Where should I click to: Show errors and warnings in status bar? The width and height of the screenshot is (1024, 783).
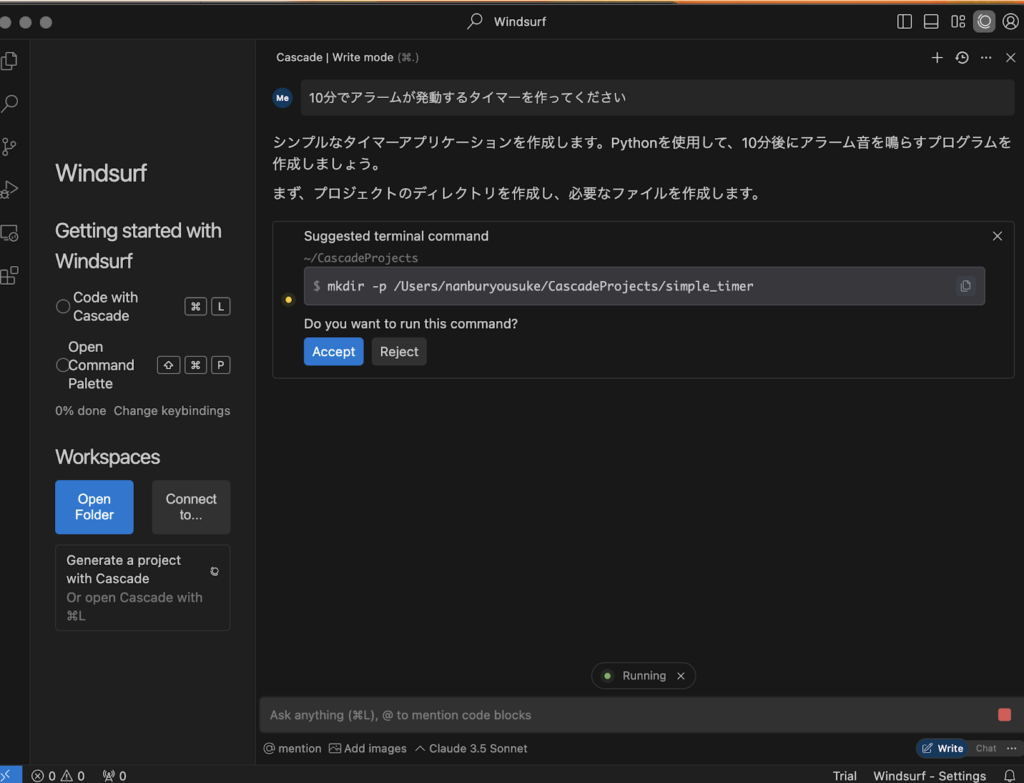(x=58, y=776)
